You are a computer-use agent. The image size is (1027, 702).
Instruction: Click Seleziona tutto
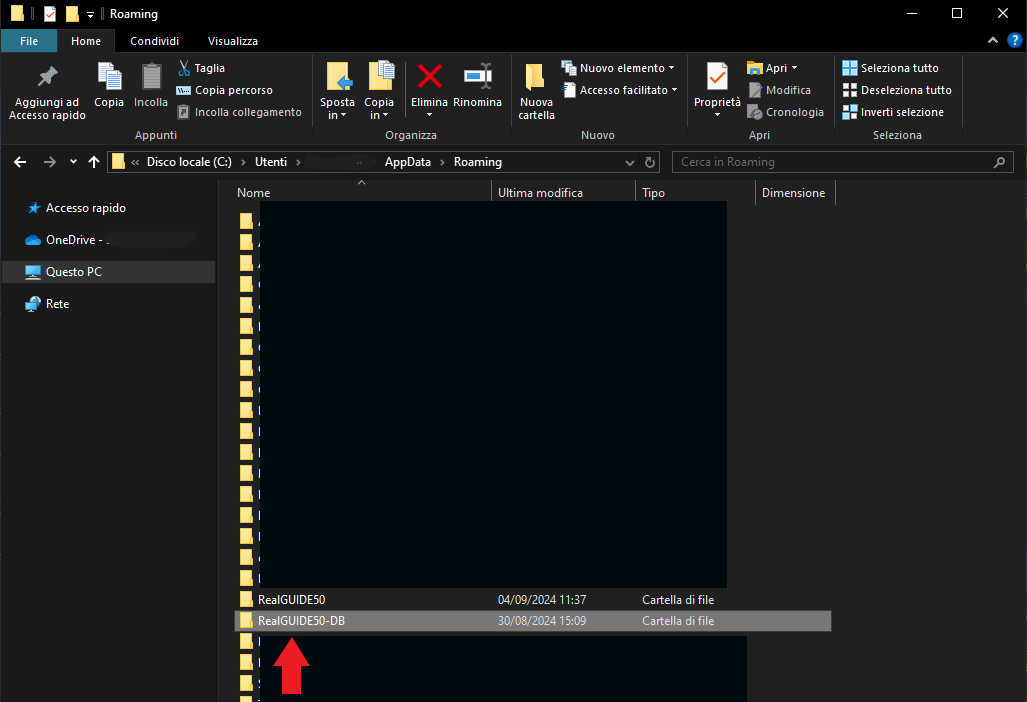click(x=899, y=68)
